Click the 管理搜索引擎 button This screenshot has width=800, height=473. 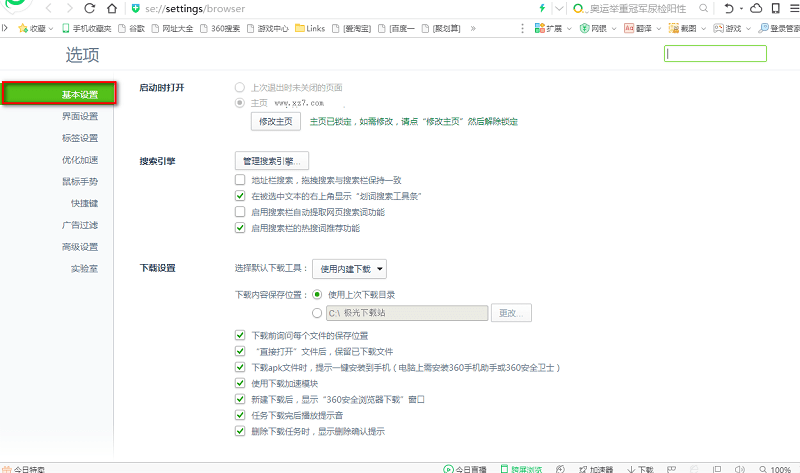(271, 161)
